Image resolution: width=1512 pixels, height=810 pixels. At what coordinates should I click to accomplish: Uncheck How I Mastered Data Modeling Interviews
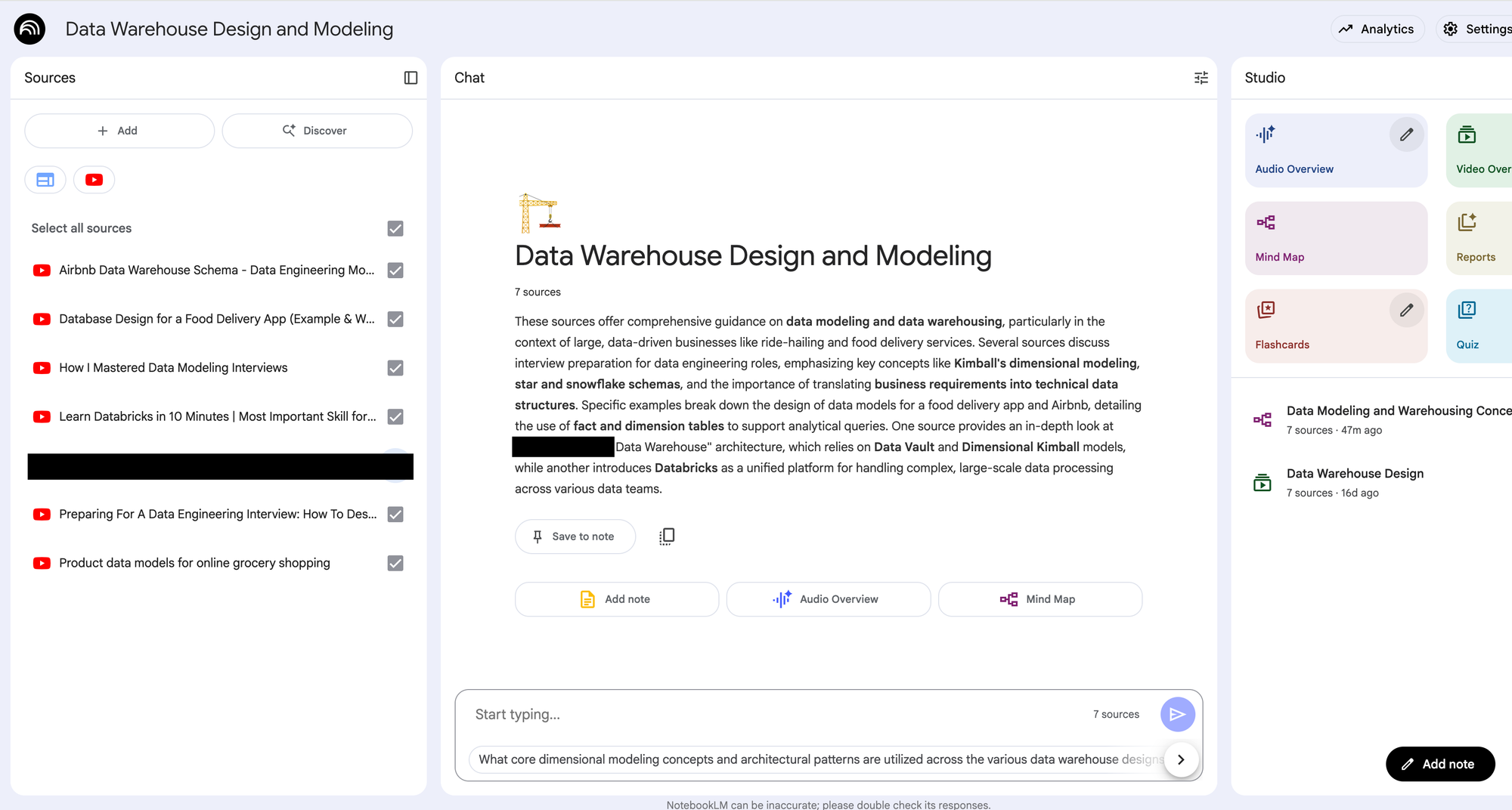pyautogui.click(x=395, y=368)
